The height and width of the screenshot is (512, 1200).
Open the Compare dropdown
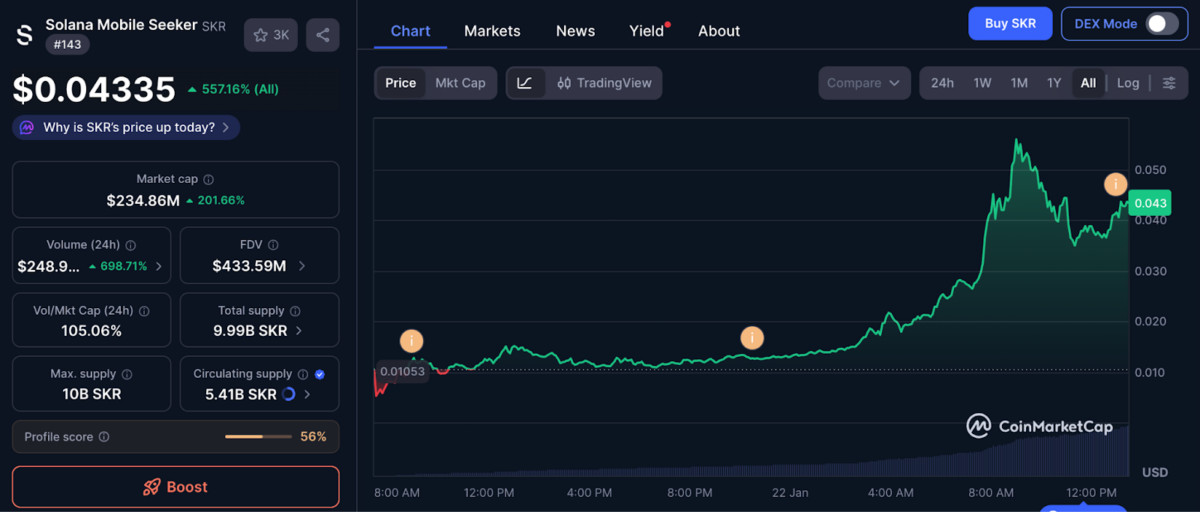click(x=864, y=83)
